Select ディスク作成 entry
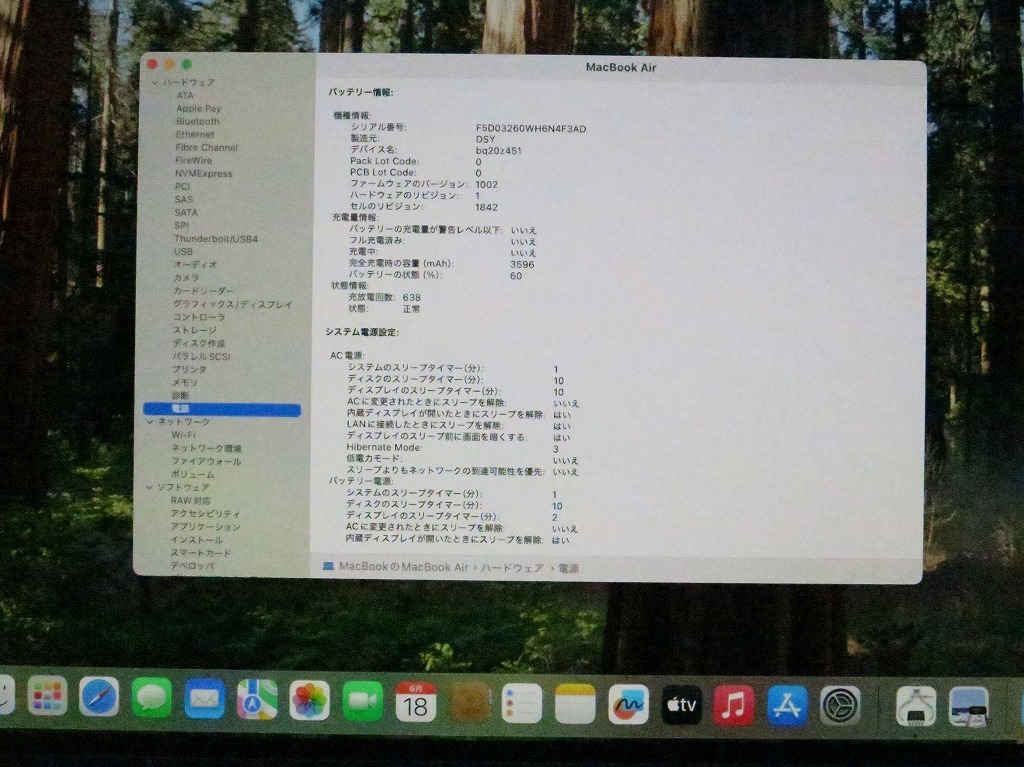1024x767 pixels. tap(199, 343)
